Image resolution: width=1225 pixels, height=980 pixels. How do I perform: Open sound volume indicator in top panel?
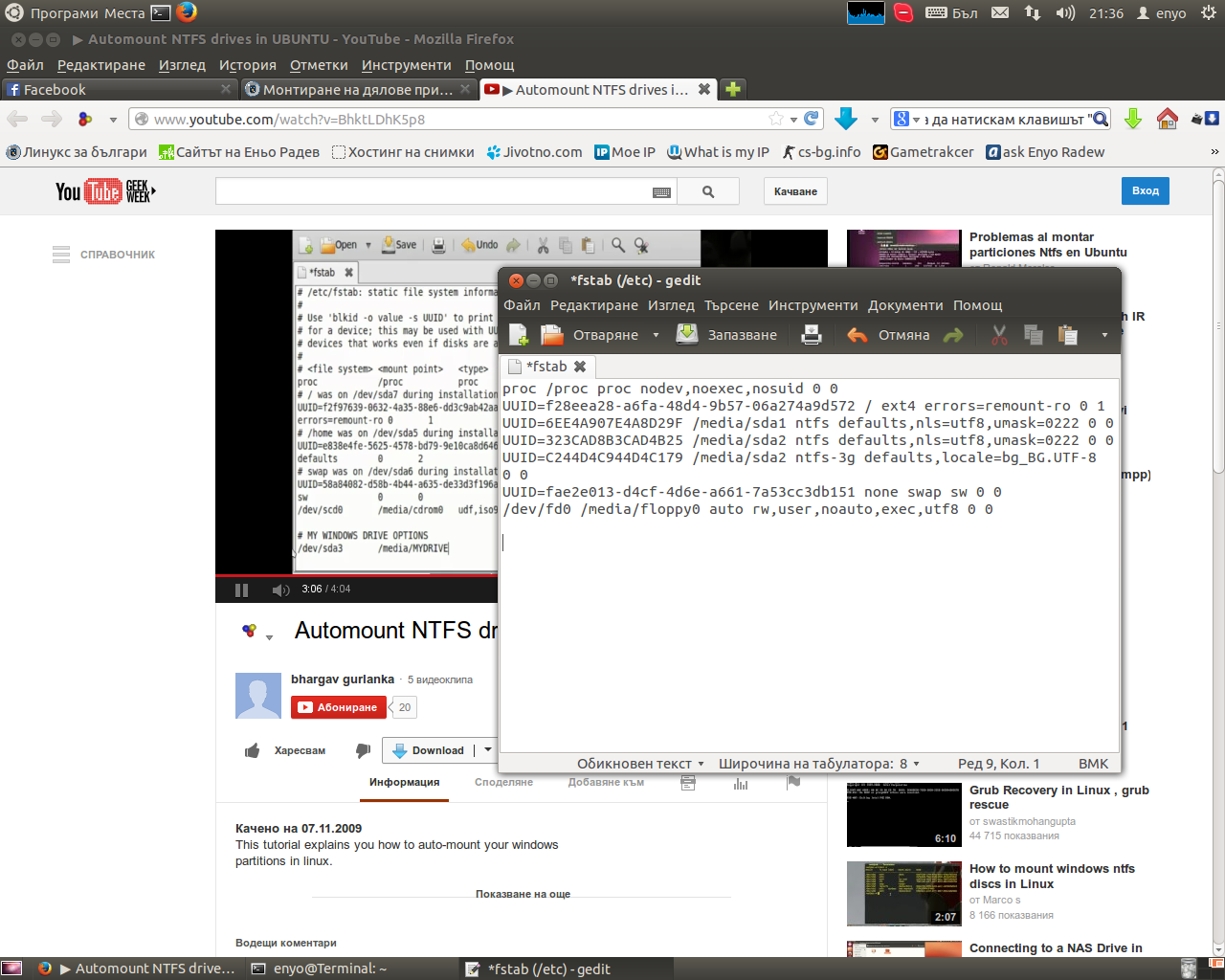(1065, 13)
